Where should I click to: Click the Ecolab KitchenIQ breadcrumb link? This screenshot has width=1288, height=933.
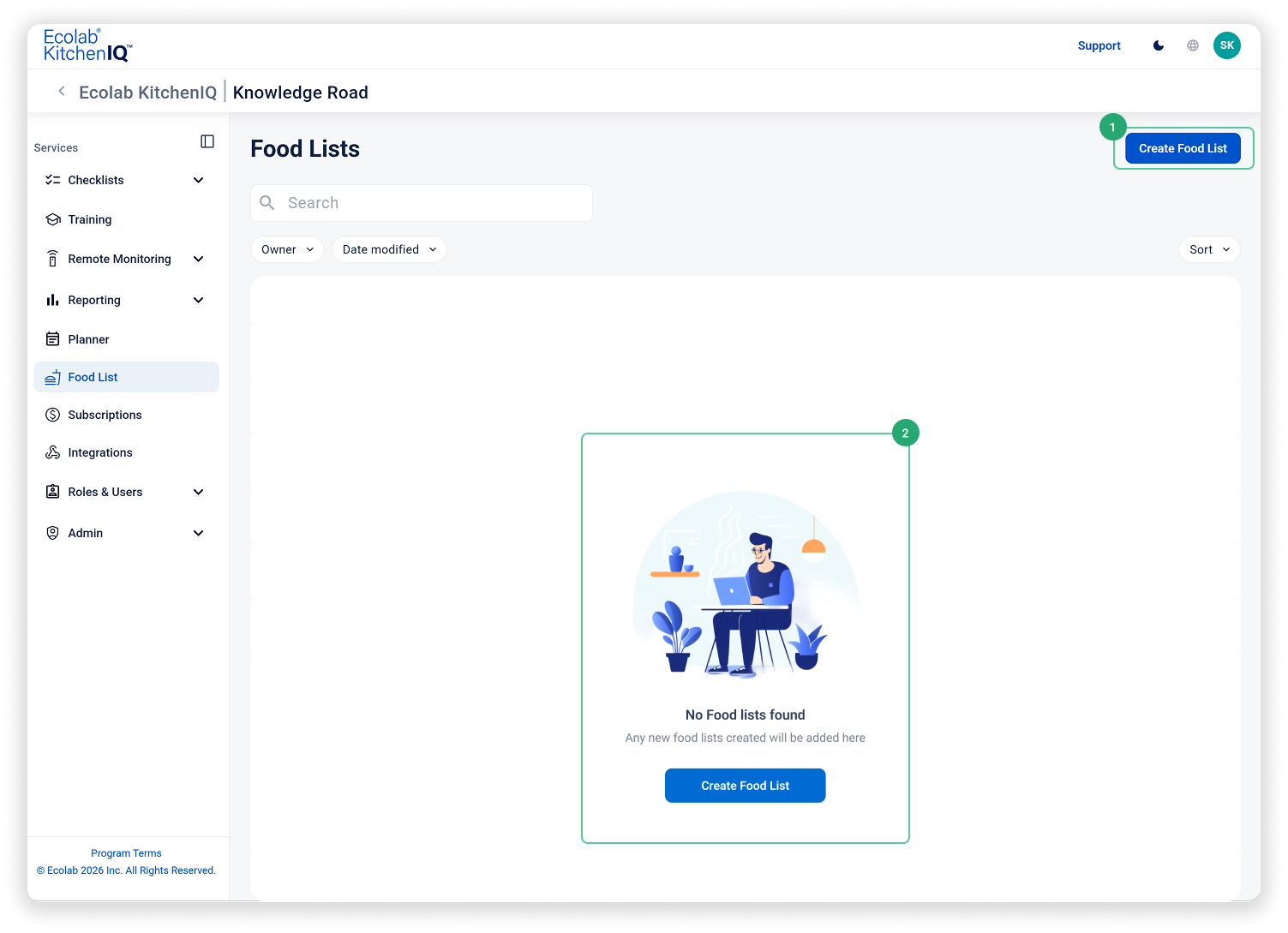coord(147,93)
